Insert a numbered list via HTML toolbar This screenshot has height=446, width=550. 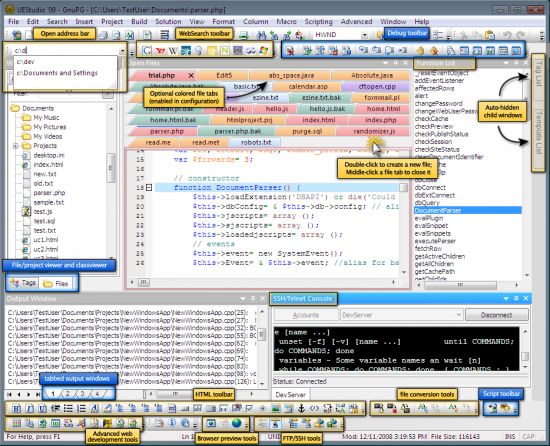(81, 408)
